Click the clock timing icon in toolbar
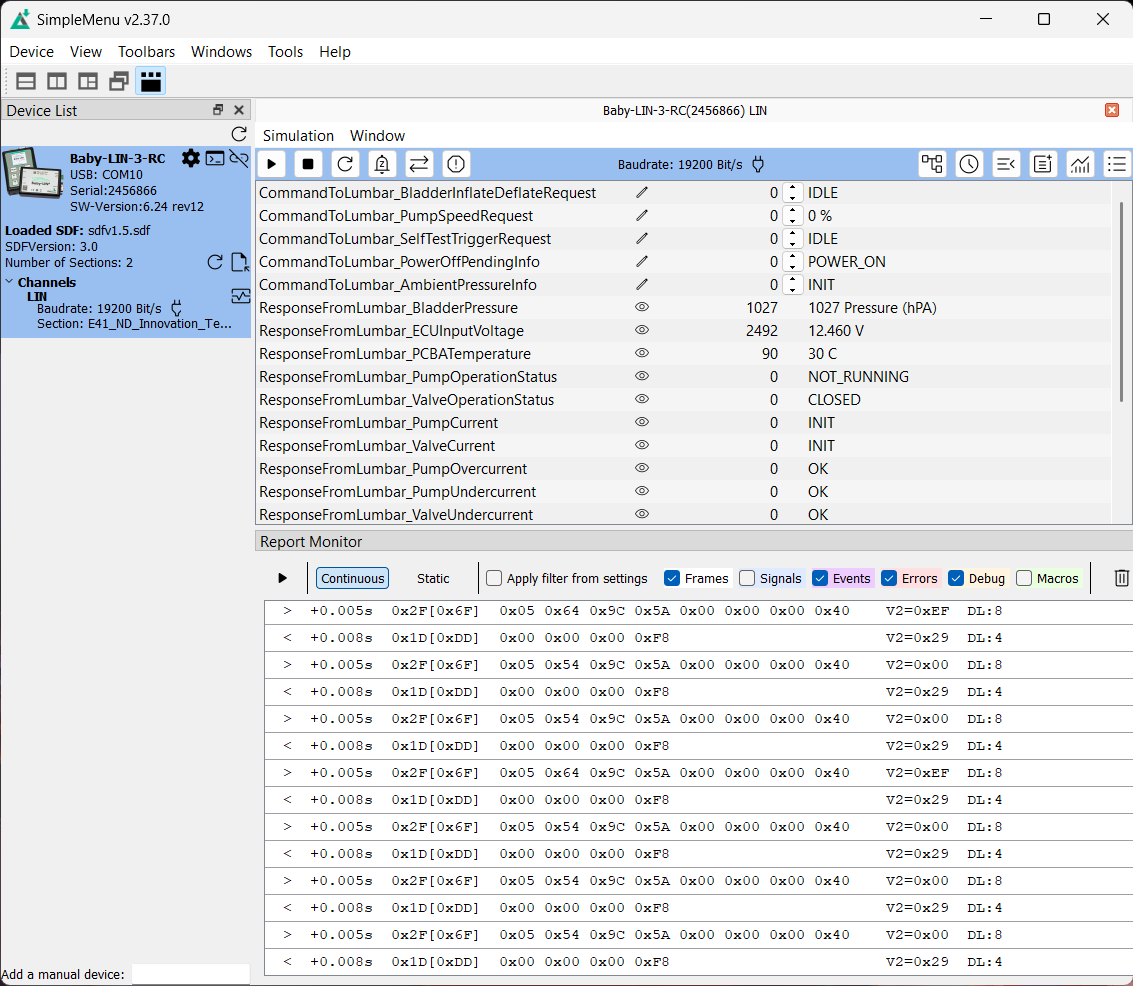This screenshot has width=1133, height=986. pos(969,164)
